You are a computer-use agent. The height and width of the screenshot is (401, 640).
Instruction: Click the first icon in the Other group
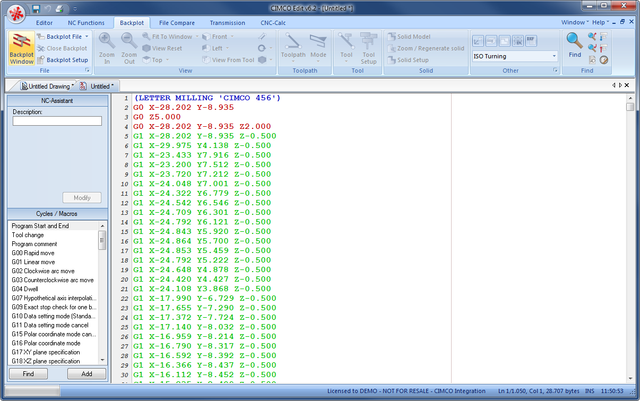point(478,41)
